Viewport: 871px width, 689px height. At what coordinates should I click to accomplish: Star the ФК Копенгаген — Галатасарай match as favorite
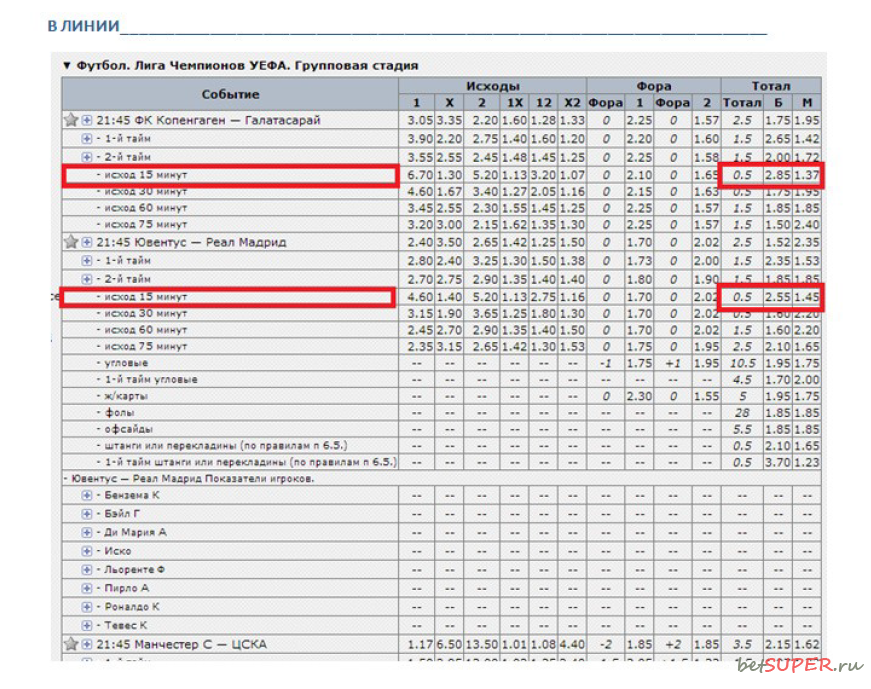pyautogui.click(x=71, y=120)
